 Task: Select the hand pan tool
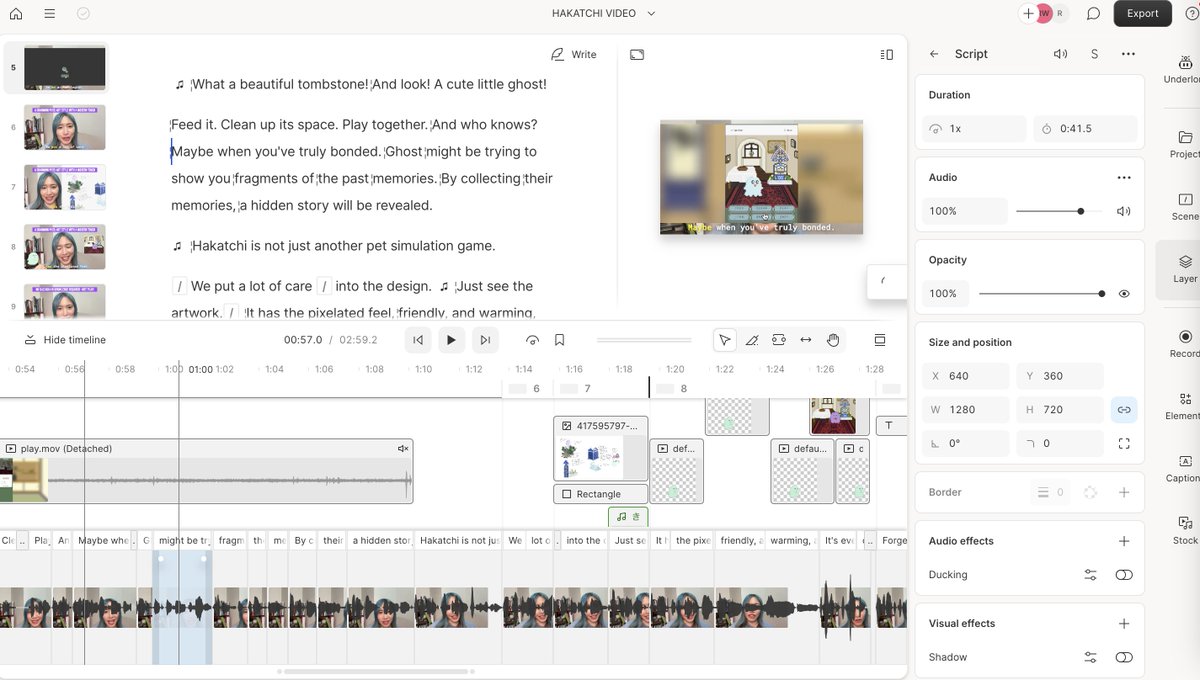tap(833, 340)
